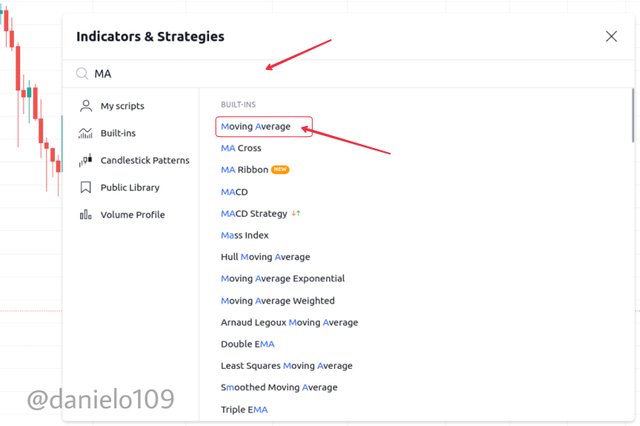The image size is (640, 426).
Task: Click the strategy arrows icon beside MACD Strategy
Action: click(x=296, y=213)
